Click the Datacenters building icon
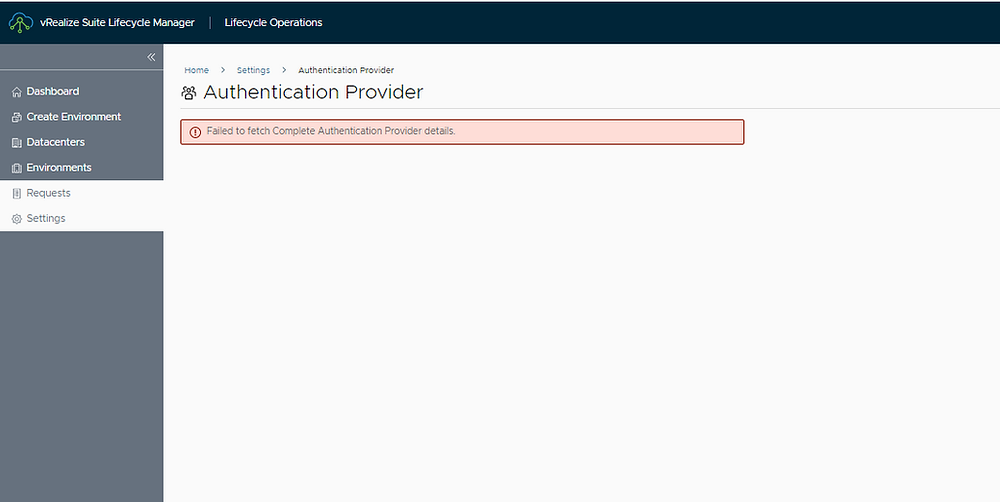1000x502 pixels. tap(17, 143)
